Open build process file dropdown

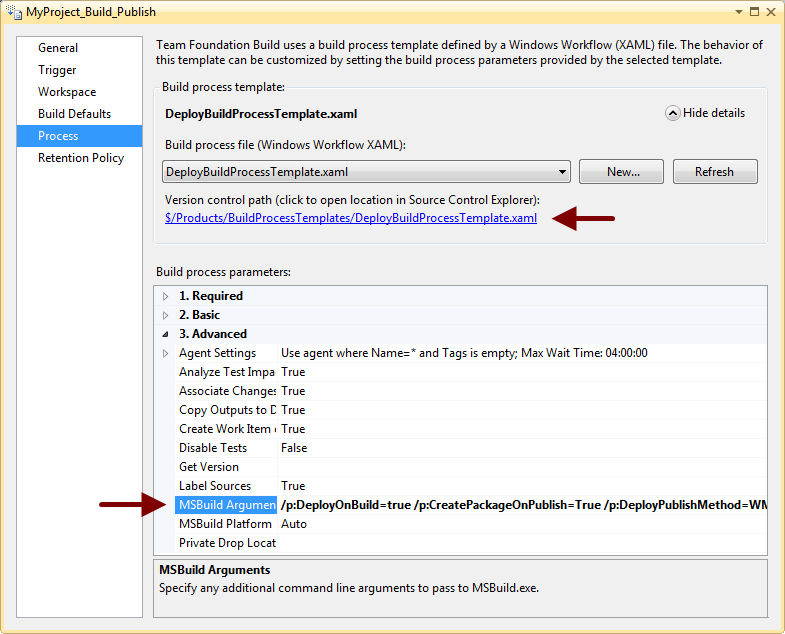tap(562, 172)
